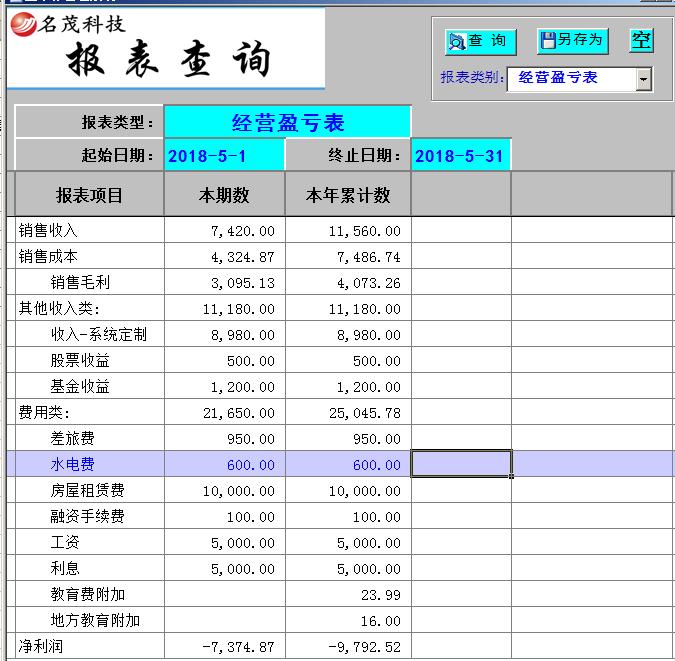Viewport: 675px width, 661px height.
Task: Click the 4,073.26 yearly gross profit
Action: (x=368, y=283)
